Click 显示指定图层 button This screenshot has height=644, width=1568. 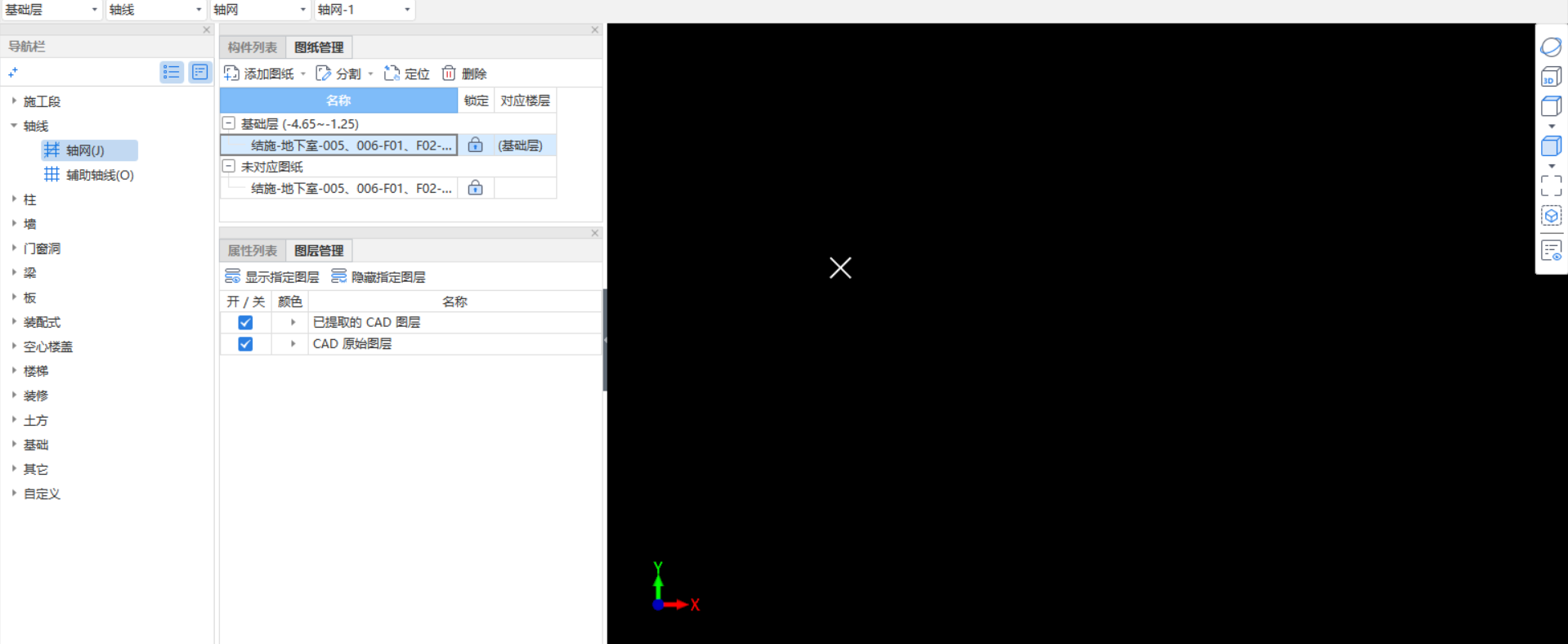tap(272, 277)
